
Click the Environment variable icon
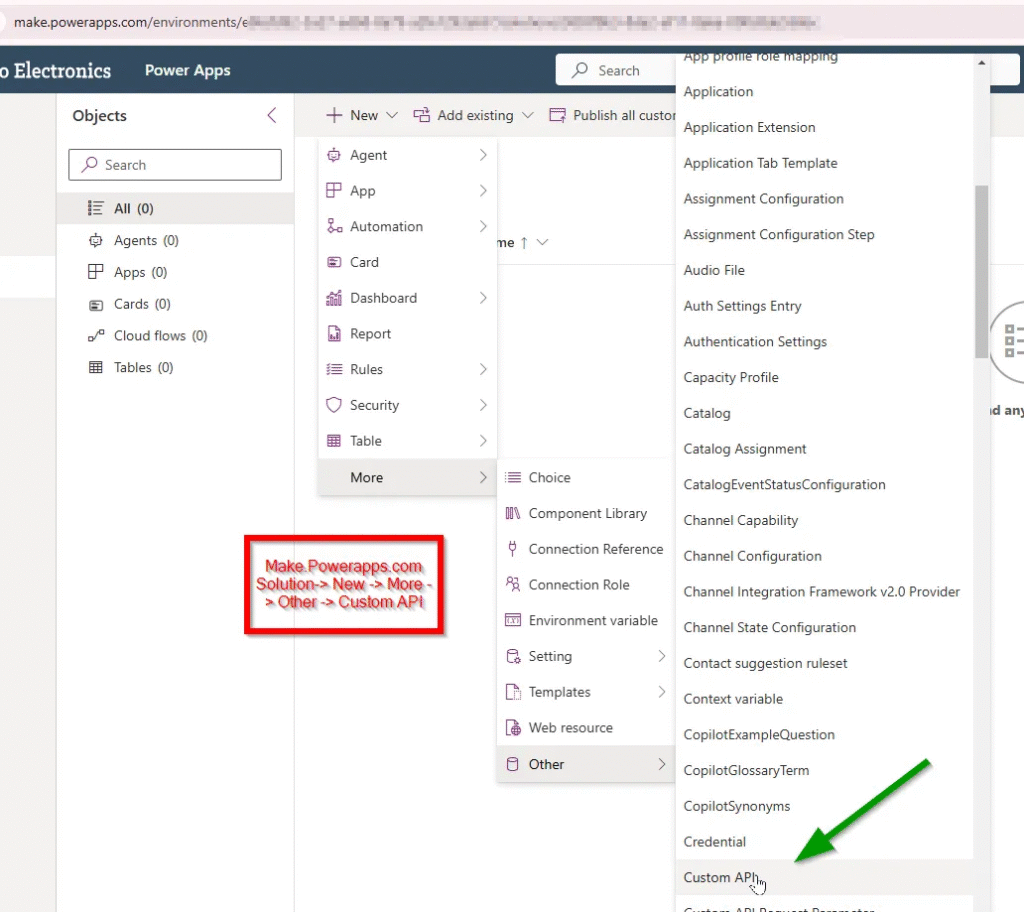pyautogui.click(x=513, y=620)
